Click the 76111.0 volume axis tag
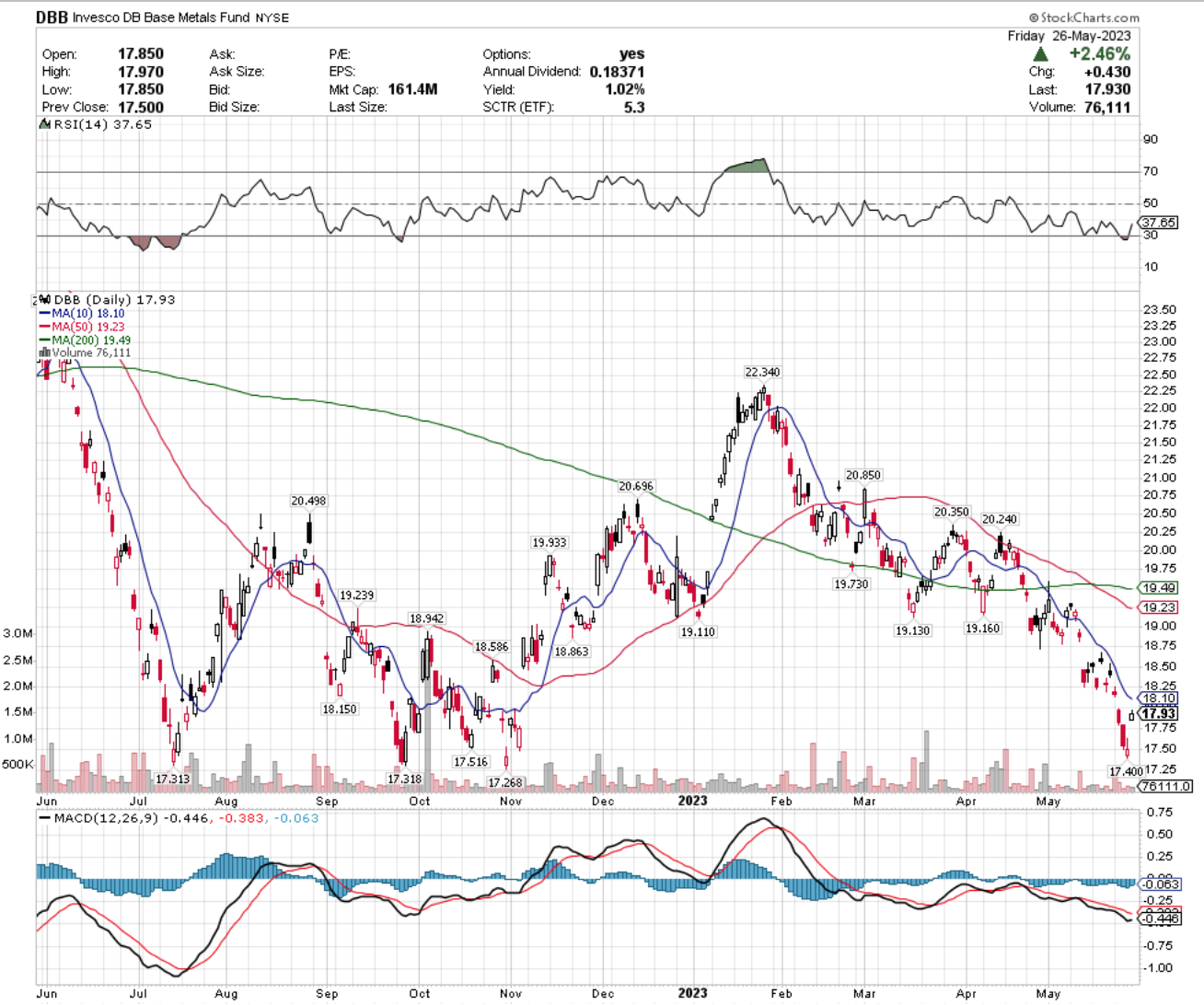The image size is (1204, 1005). point(1165,787)
